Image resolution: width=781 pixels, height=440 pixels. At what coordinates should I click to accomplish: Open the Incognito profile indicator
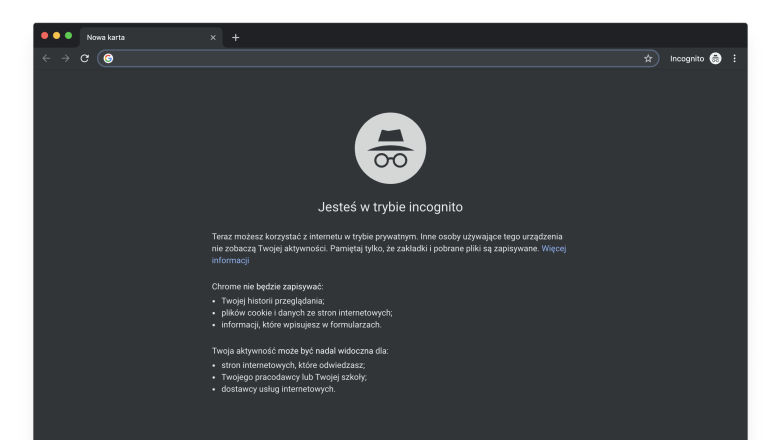pyautogui.click(x=695, y=58)
